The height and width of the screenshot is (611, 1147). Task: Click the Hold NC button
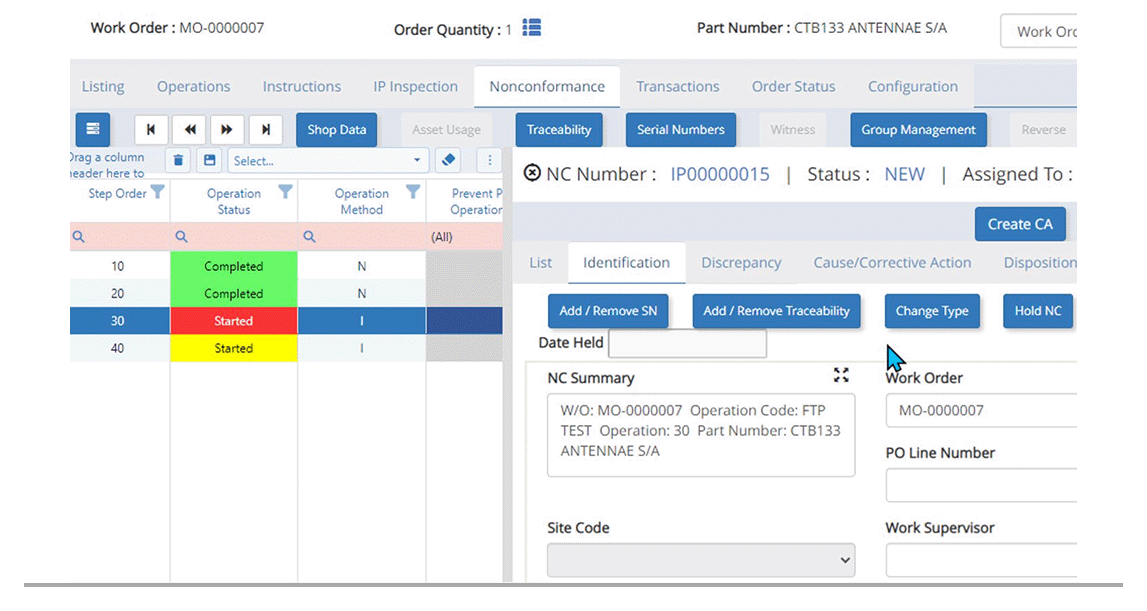tap(1038, 311)
